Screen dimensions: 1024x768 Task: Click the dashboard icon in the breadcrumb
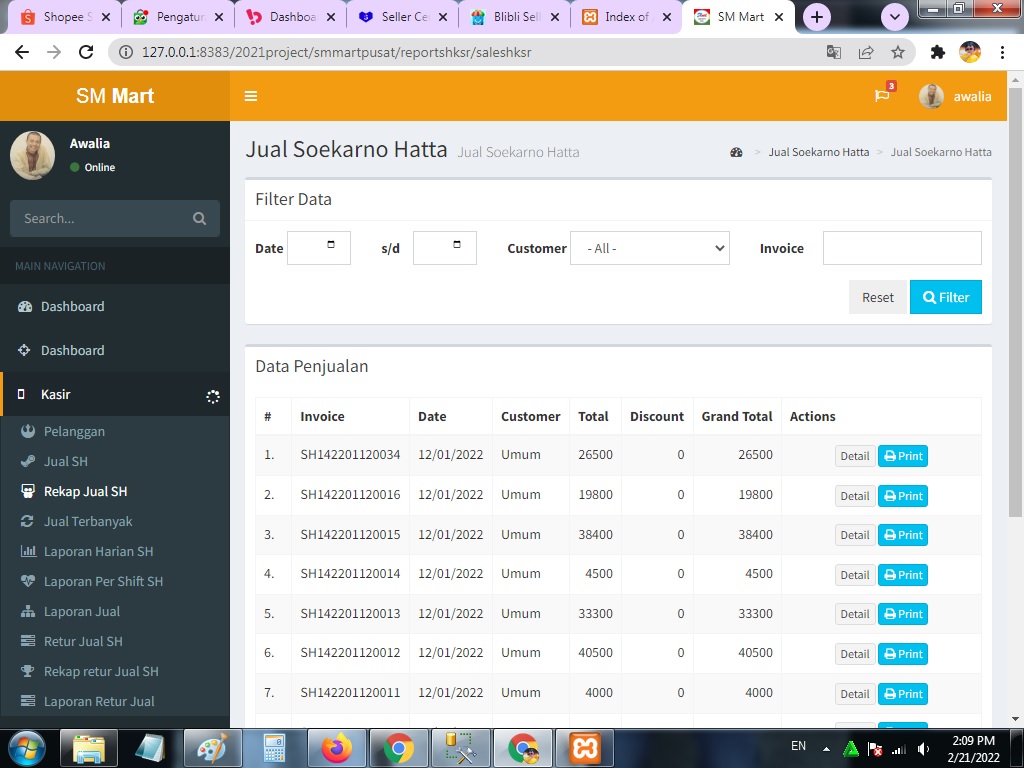point(736,152)
